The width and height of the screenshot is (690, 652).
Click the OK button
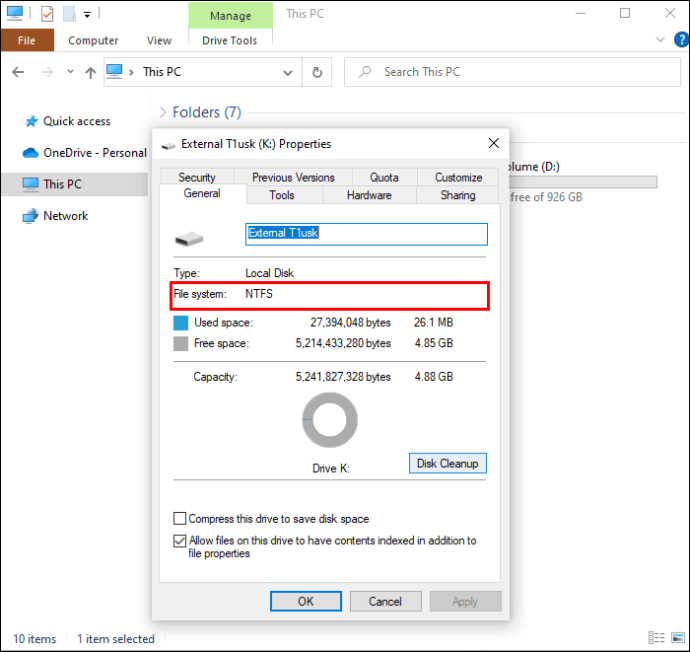tap(306, 601)
